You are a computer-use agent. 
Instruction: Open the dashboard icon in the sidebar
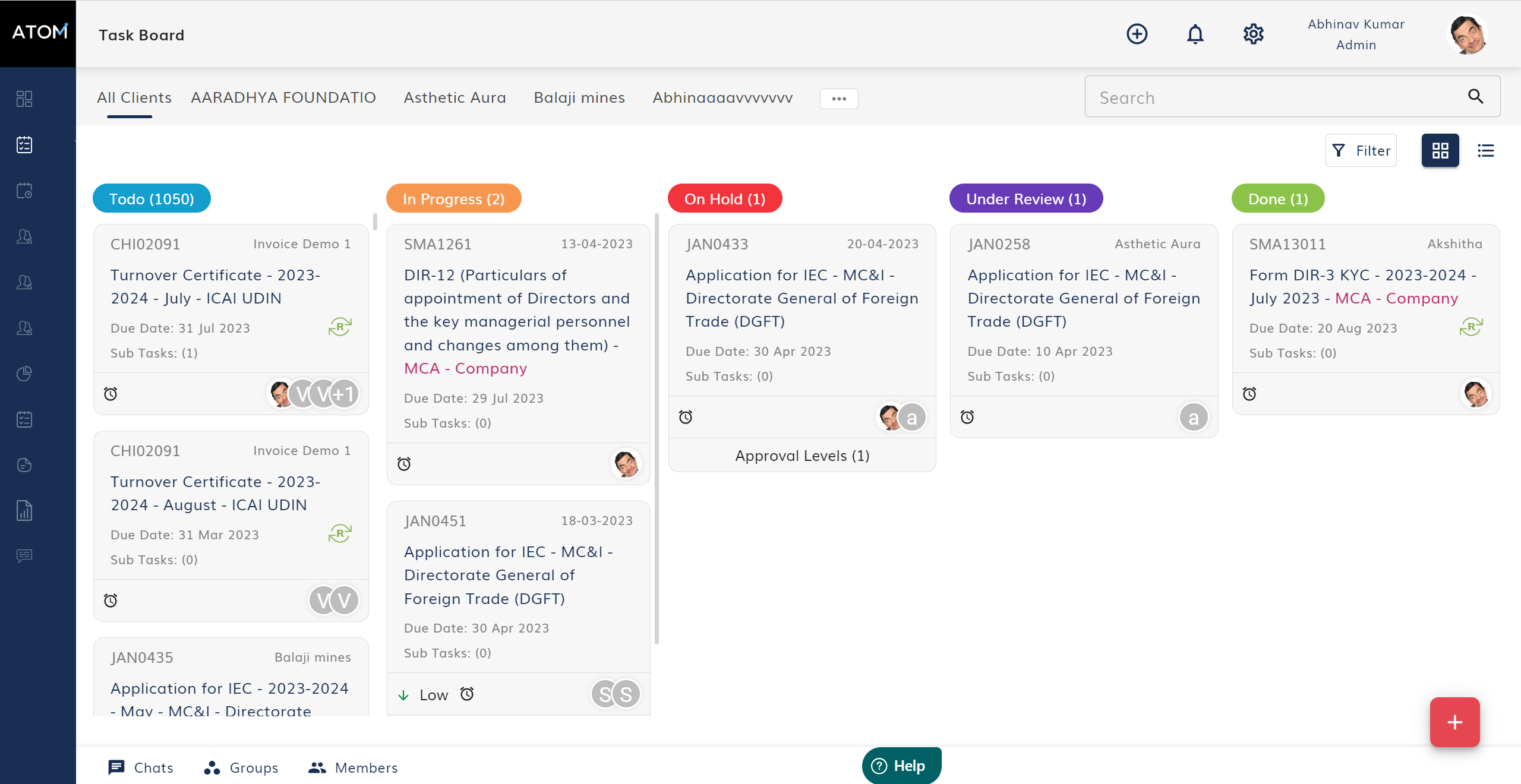click(24, 99)
